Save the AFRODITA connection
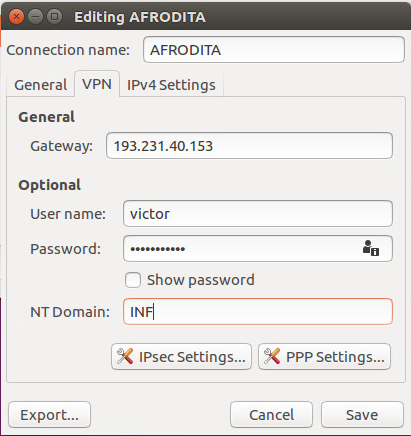The height and width of the screenshot is (436, 411). pos(362,415)
